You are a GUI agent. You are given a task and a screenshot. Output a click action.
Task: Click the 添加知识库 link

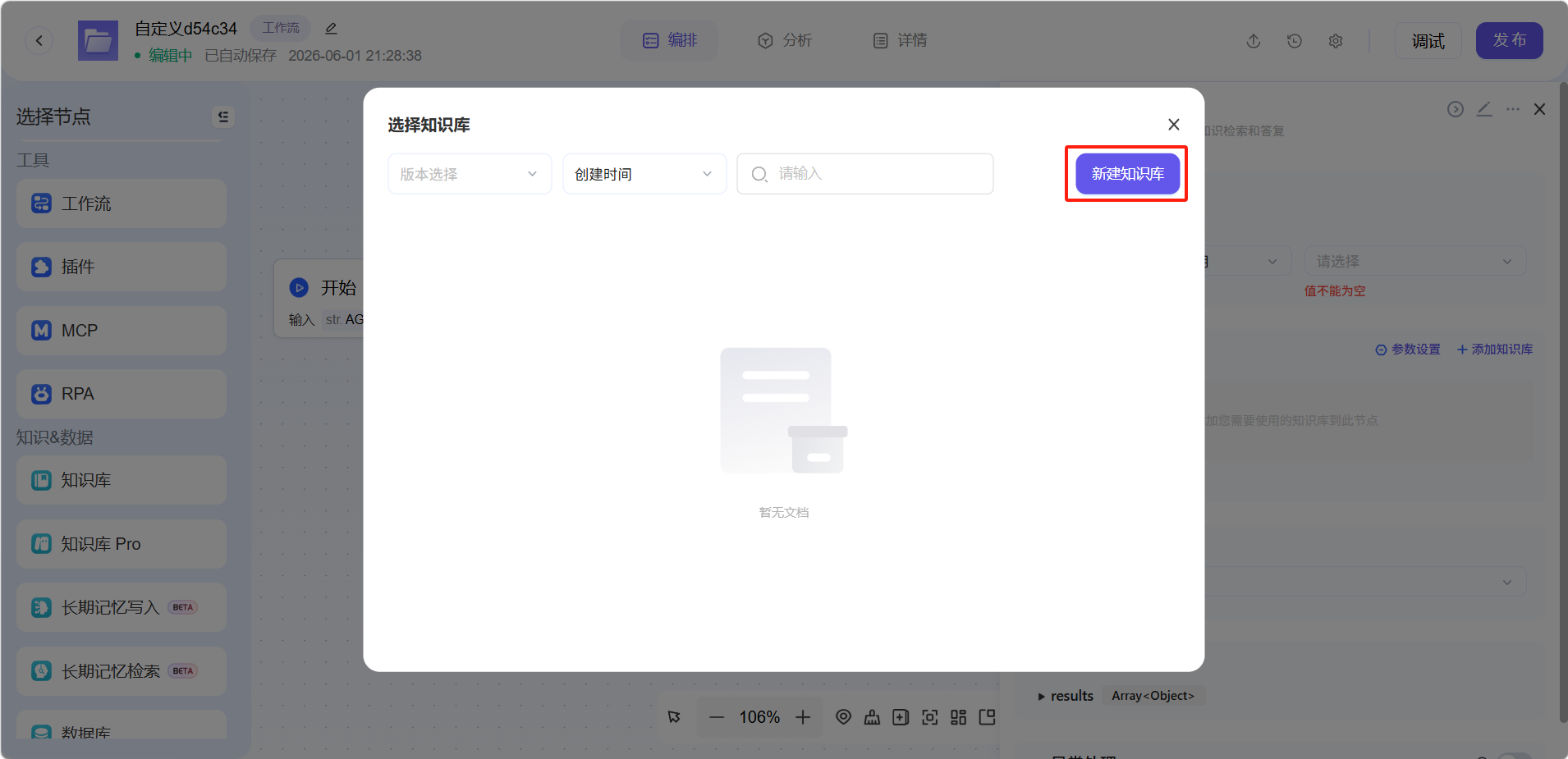point(1495,350)
